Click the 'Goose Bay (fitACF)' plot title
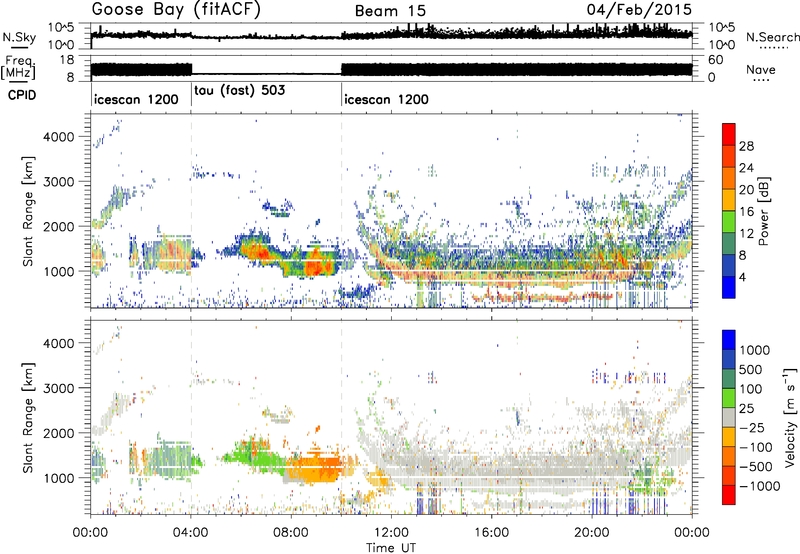The height and width of the screenshot is (554, 800). 176,10
